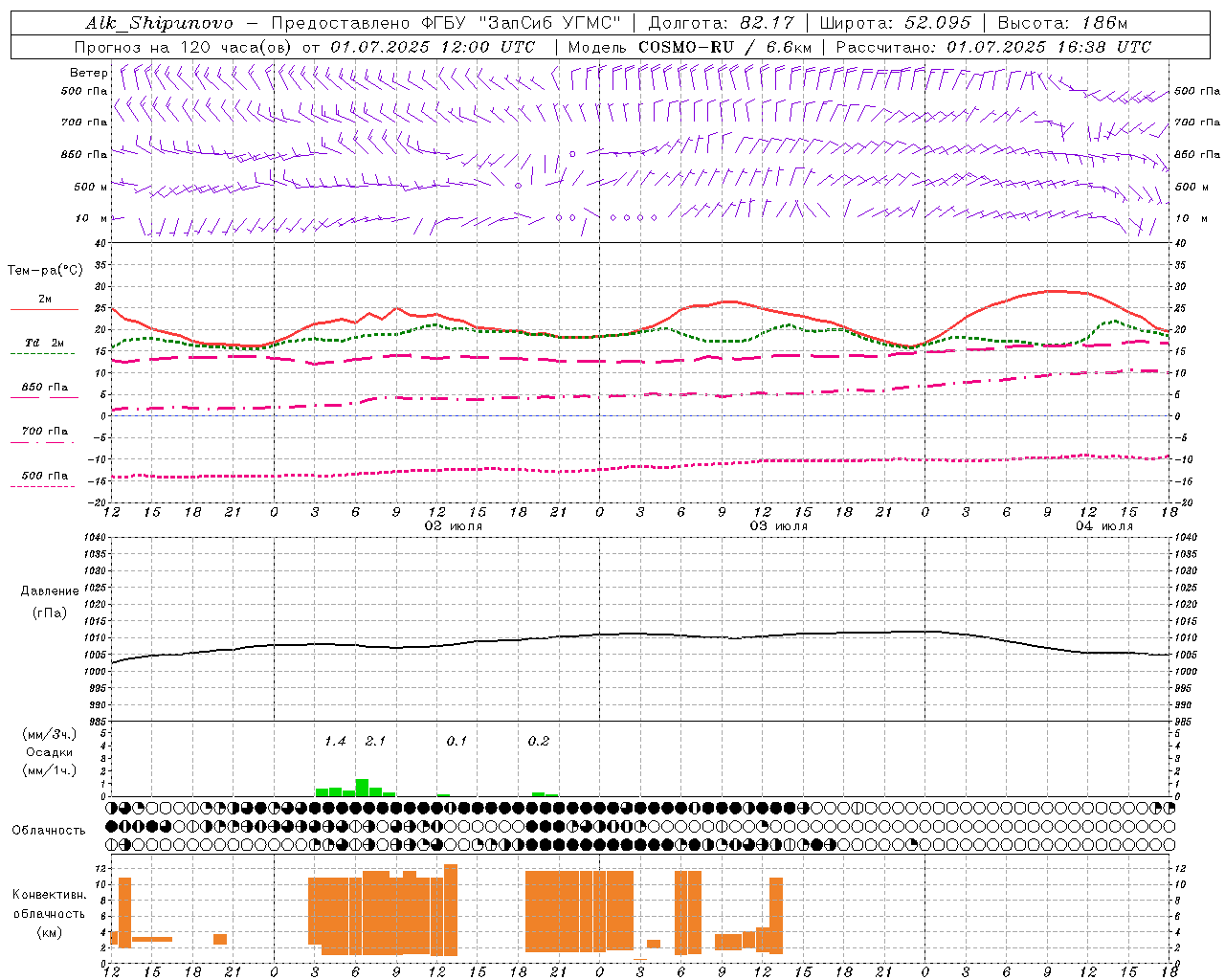
Task: Click the precipitation total '0.2'
Action: click(x=539, y=741)
